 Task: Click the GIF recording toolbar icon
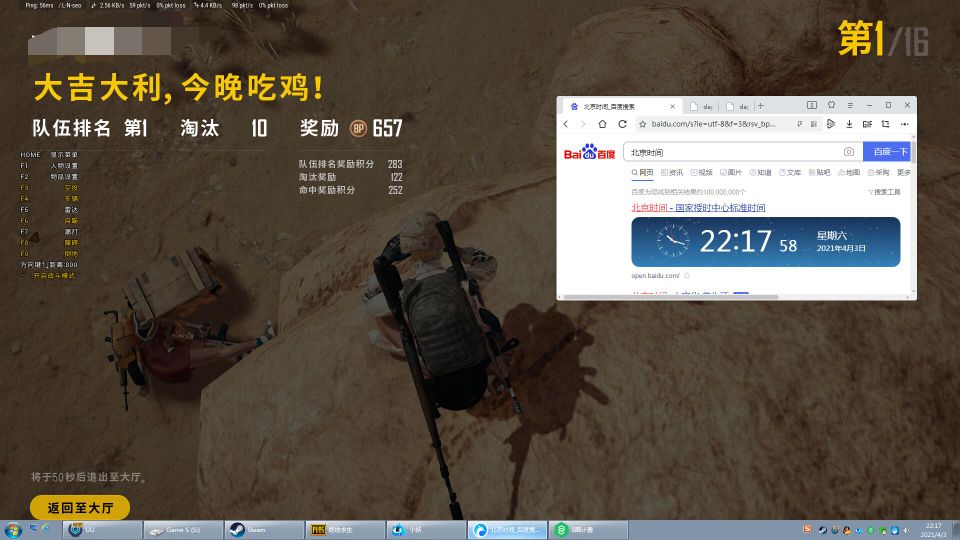click(867, 124)
